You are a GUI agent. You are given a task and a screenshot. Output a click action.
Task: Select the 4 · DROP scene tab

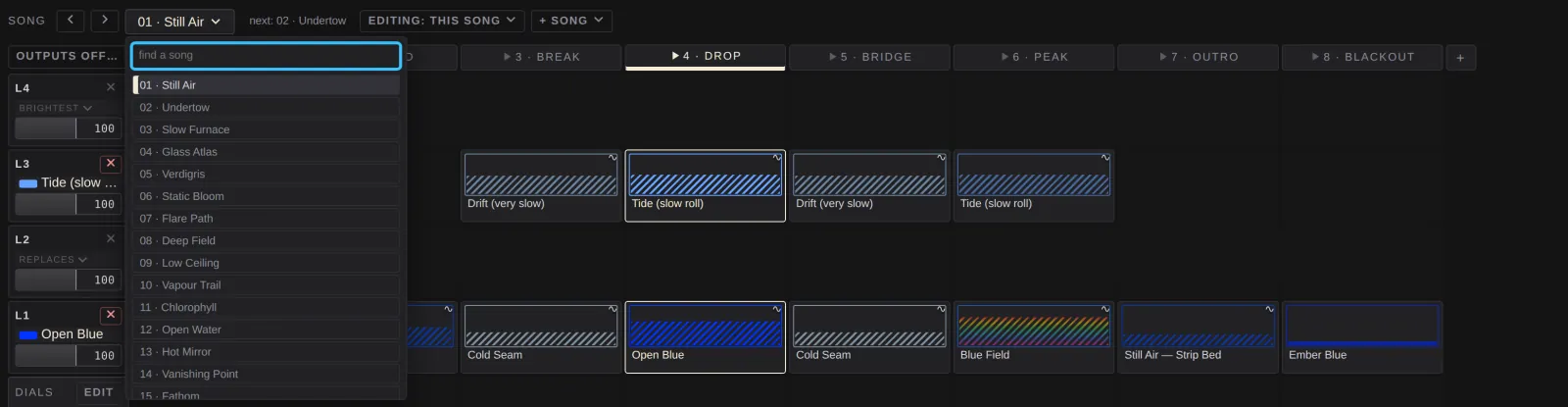coord(706,57)
